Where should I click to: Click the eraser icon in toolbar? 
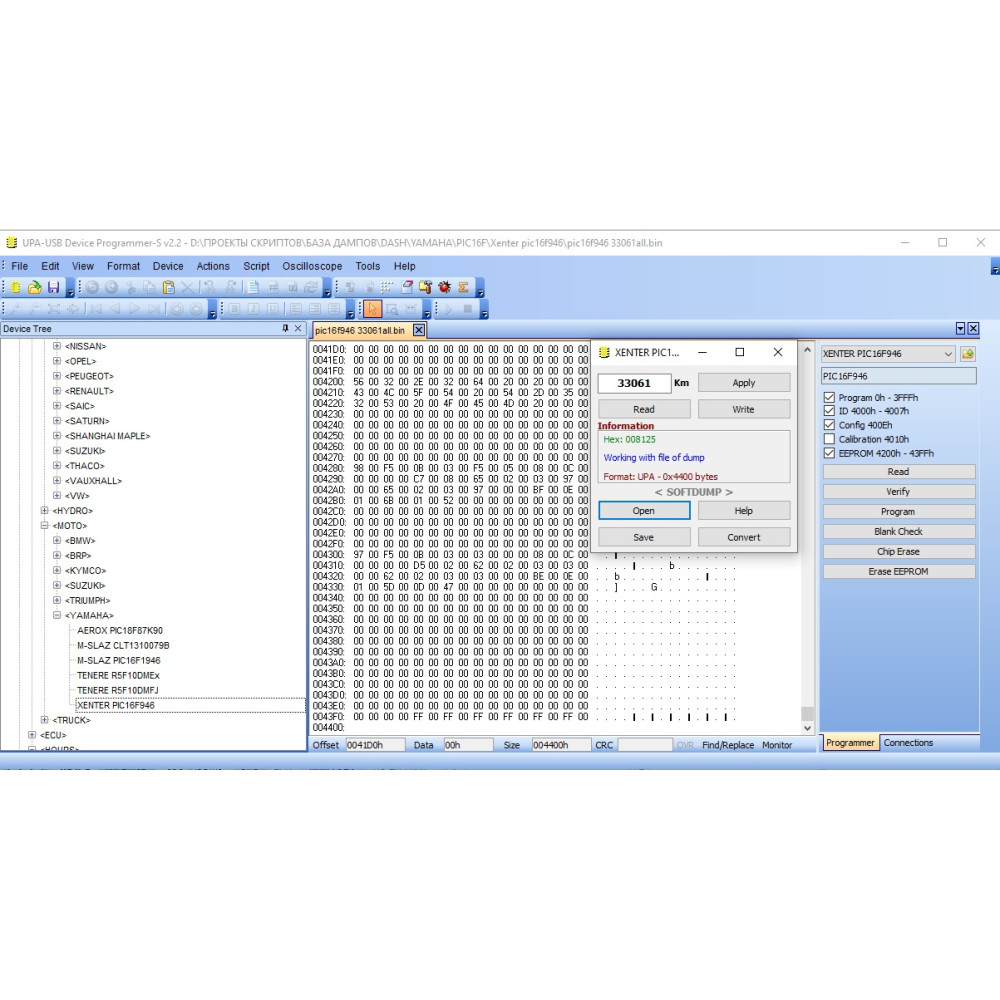pos(407,288)
